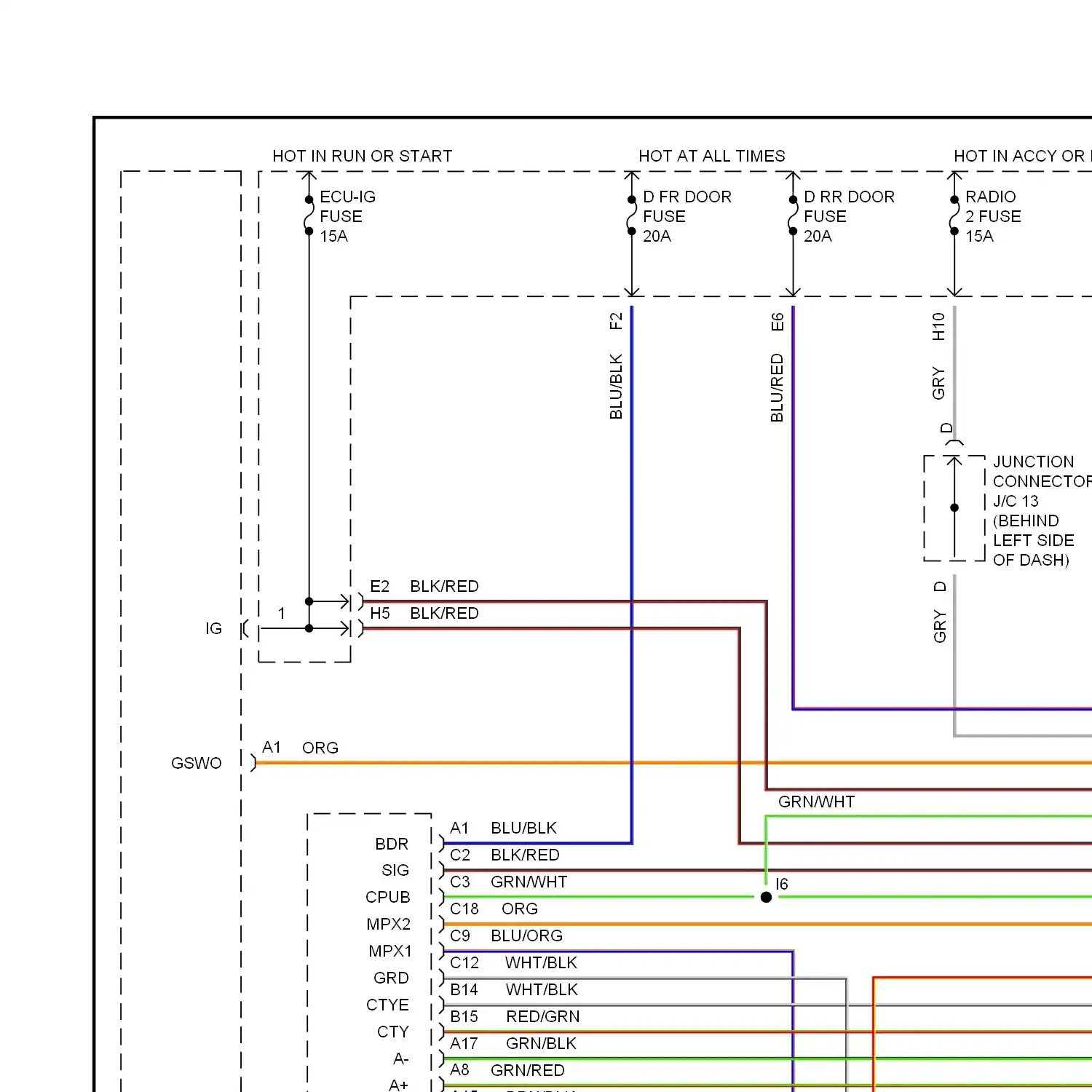Click the H10 connector pin label
Viewport: 1092px width, 1092px height.
(x=938, y=326)
